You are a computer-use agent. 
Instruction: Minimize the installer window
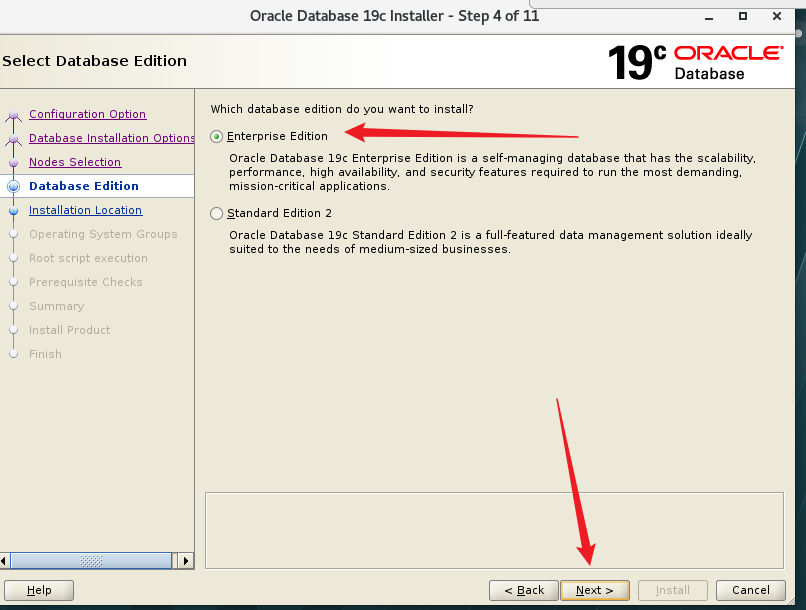tap(709, 17)
